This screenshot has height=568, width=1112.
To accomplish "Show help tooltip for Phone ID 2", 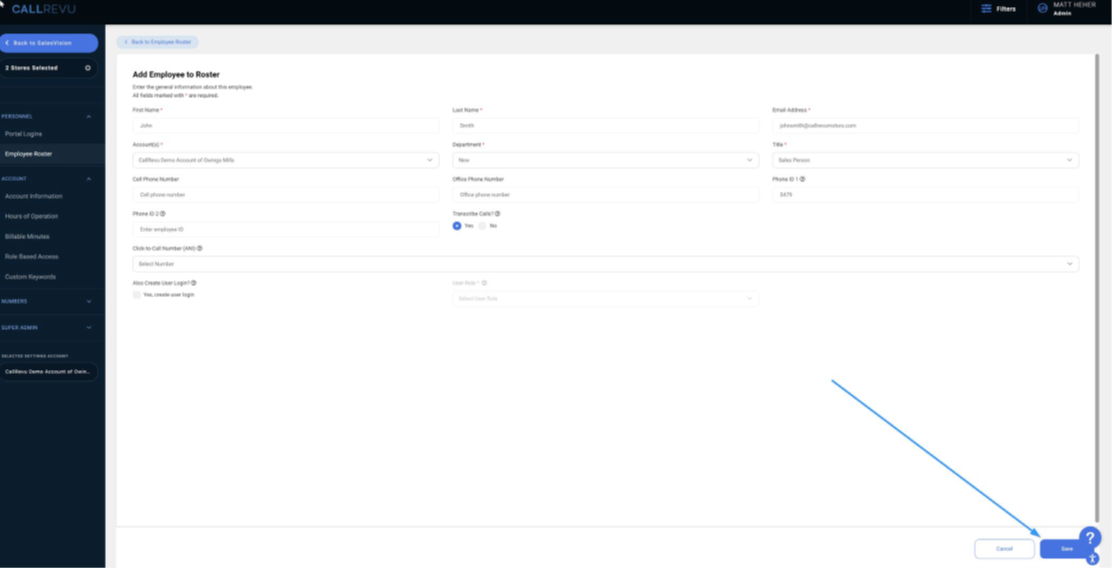I will [162, 213].
